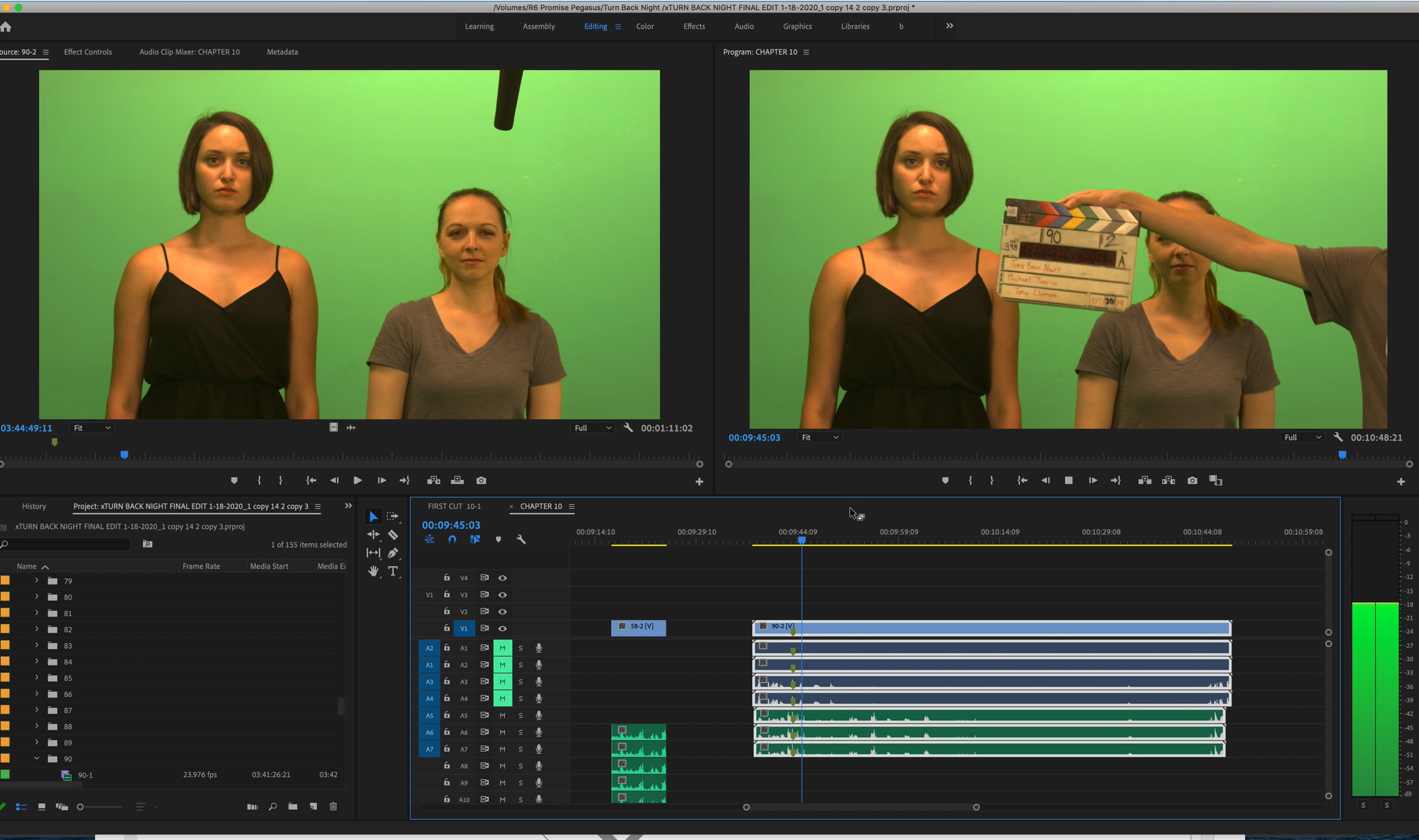
Task: Pick the Pen tool
Action: click(x=393, y=553)
